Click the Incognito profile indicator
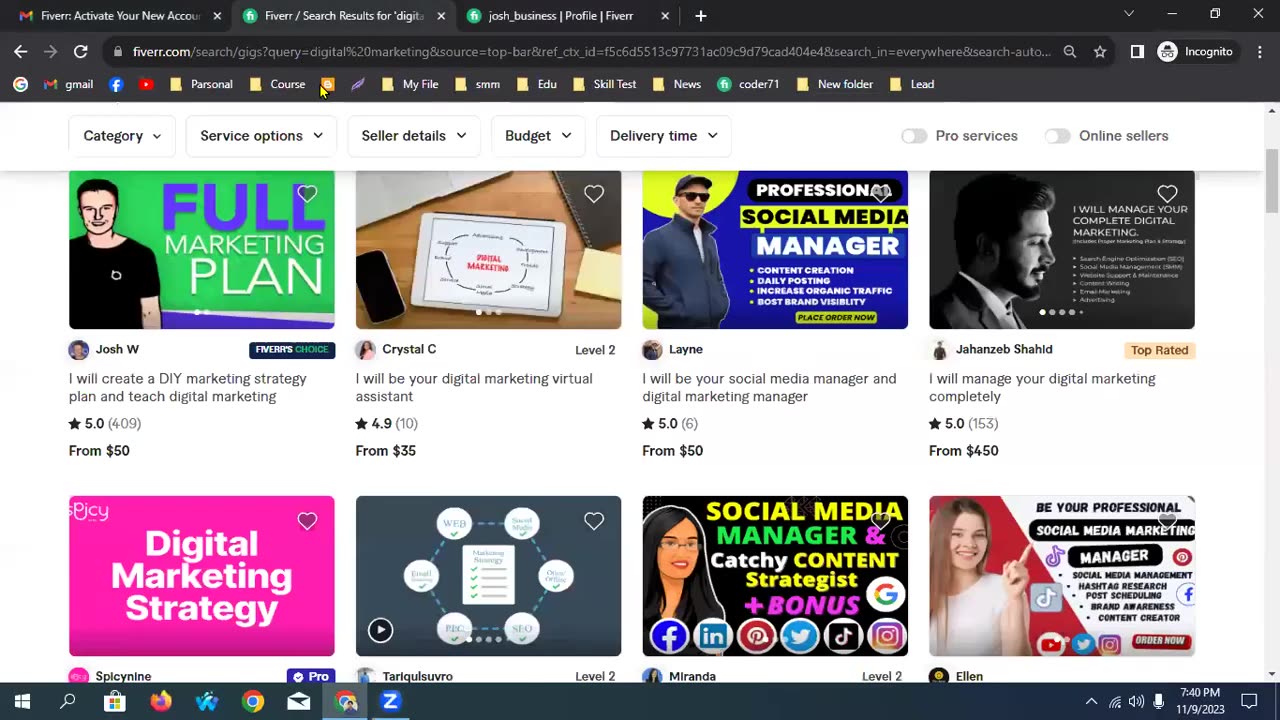The height and width of the screenshot is (720, 1280). pos(1195,51)
